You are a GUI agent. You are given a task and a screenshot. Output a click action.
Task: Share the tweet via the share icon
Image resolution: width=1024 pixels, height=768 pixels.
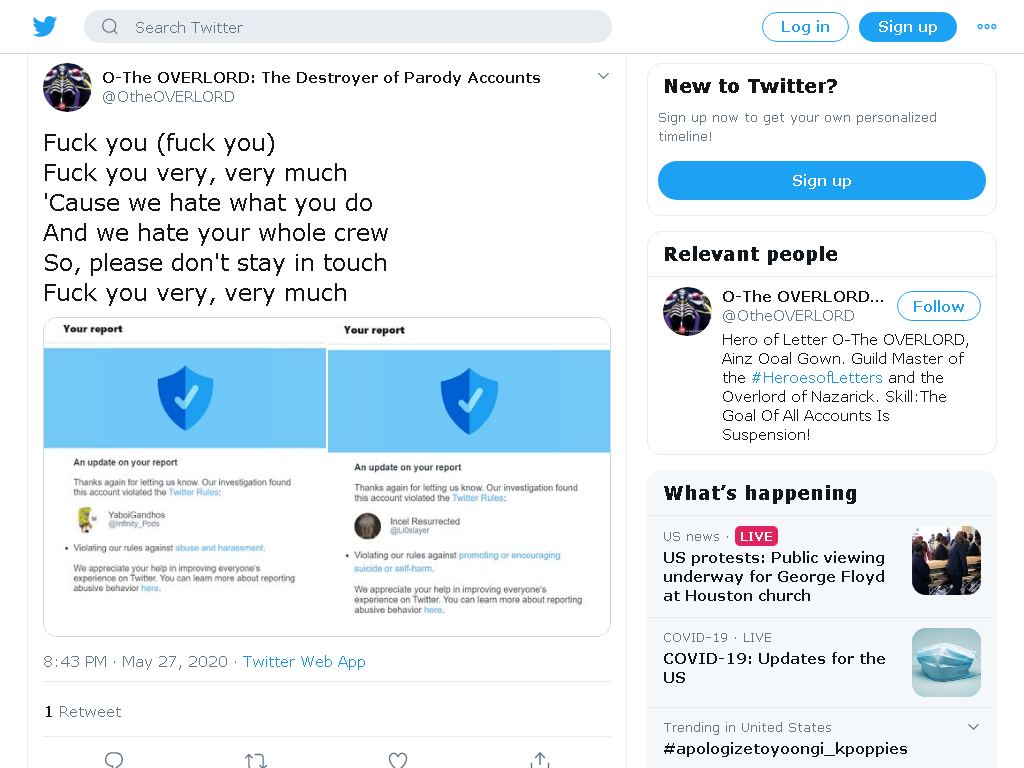pos(539,760)
